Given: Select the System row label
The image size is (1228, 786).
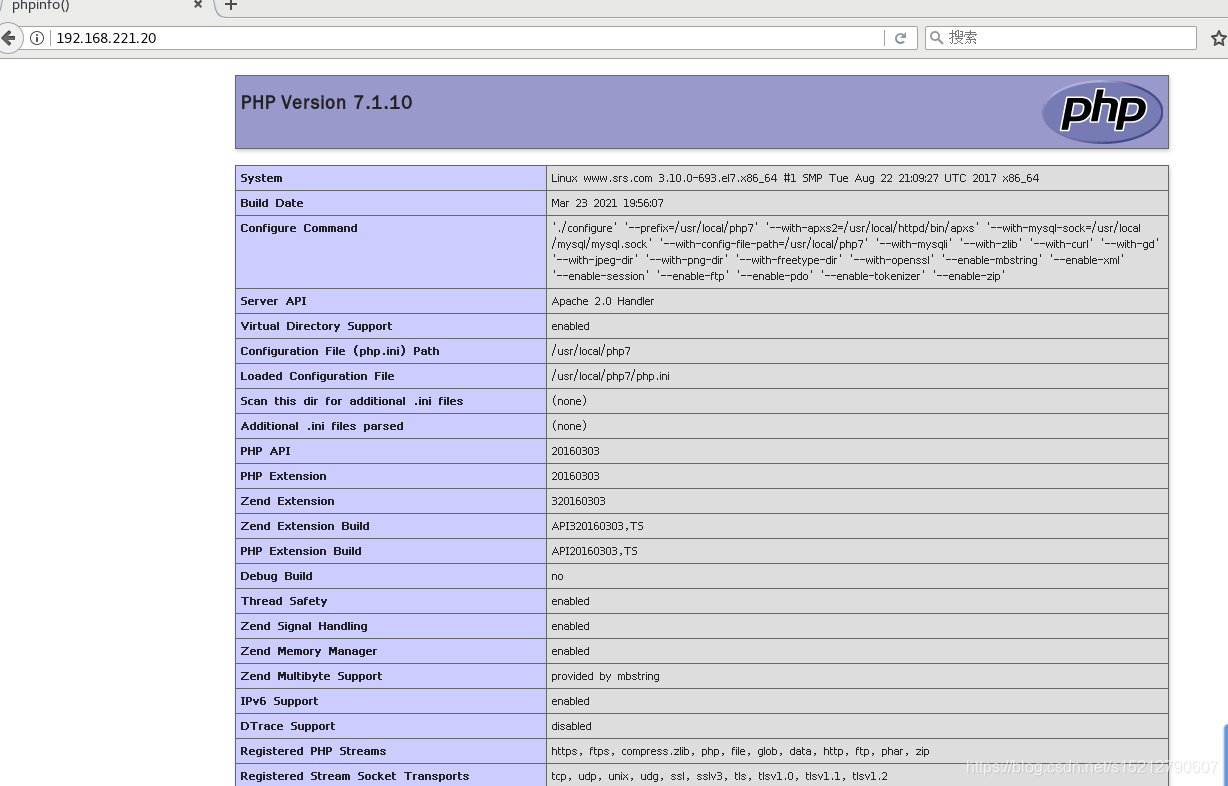Looking at the screenshot, I should pyautogui.click(x=261, y=178).
